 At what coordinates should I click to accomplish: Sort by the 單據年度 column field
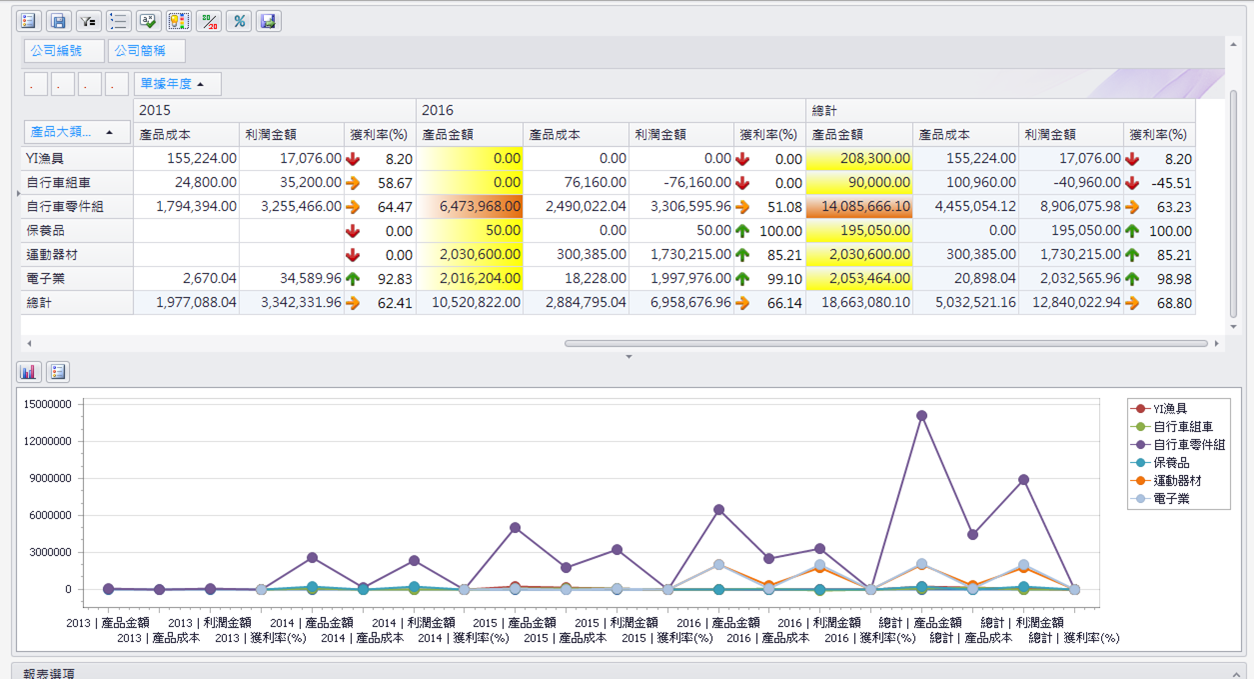[178, 84]
